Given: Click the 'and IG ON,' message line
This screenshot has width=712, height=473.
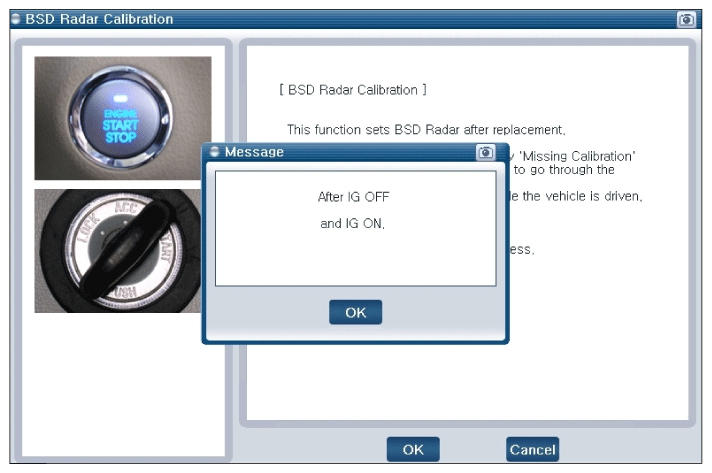Looking at the screenshot, I should [x=352, y=223].
